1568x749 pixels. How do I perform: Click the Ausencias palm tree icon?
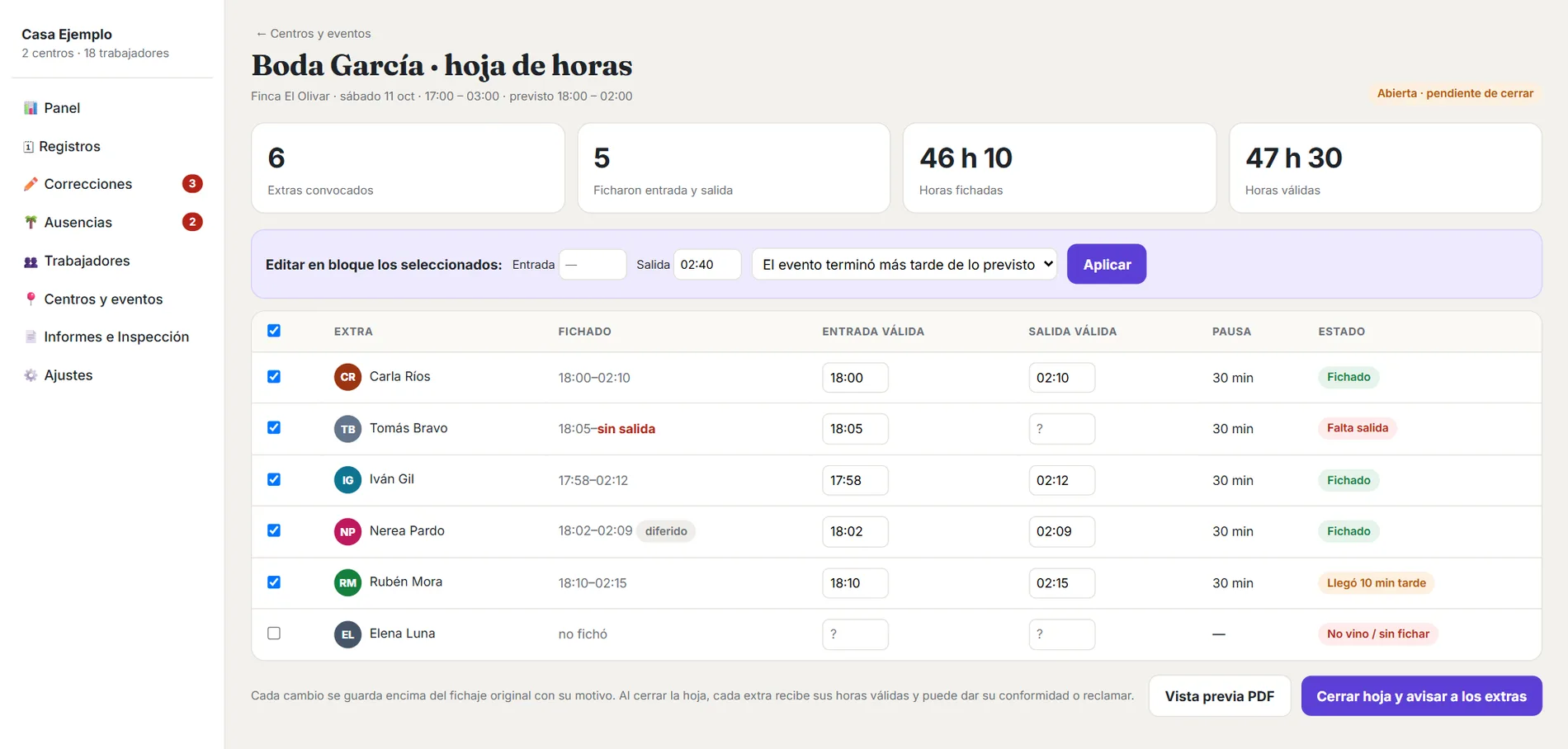[31, 222]
